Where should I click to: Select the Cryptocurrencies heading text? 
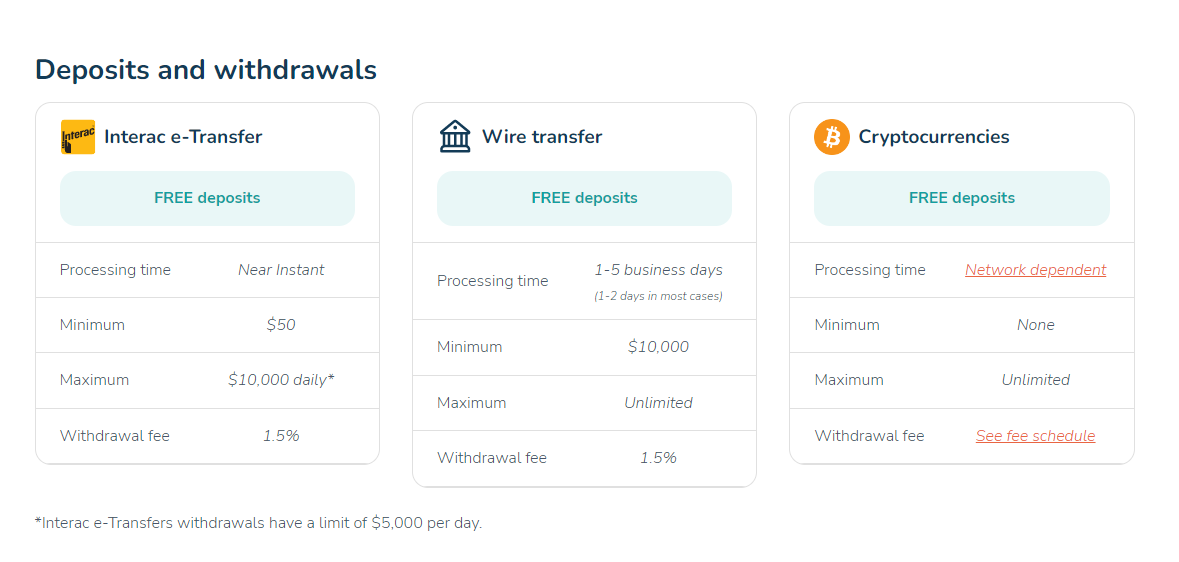tap(934, 137)
